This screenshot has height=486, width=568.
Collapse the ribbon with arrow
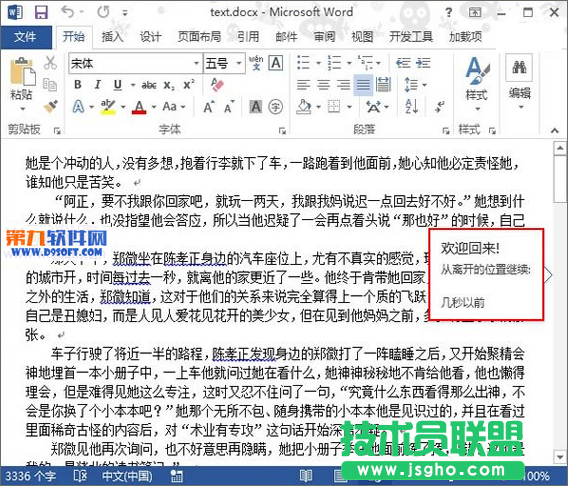555,130
